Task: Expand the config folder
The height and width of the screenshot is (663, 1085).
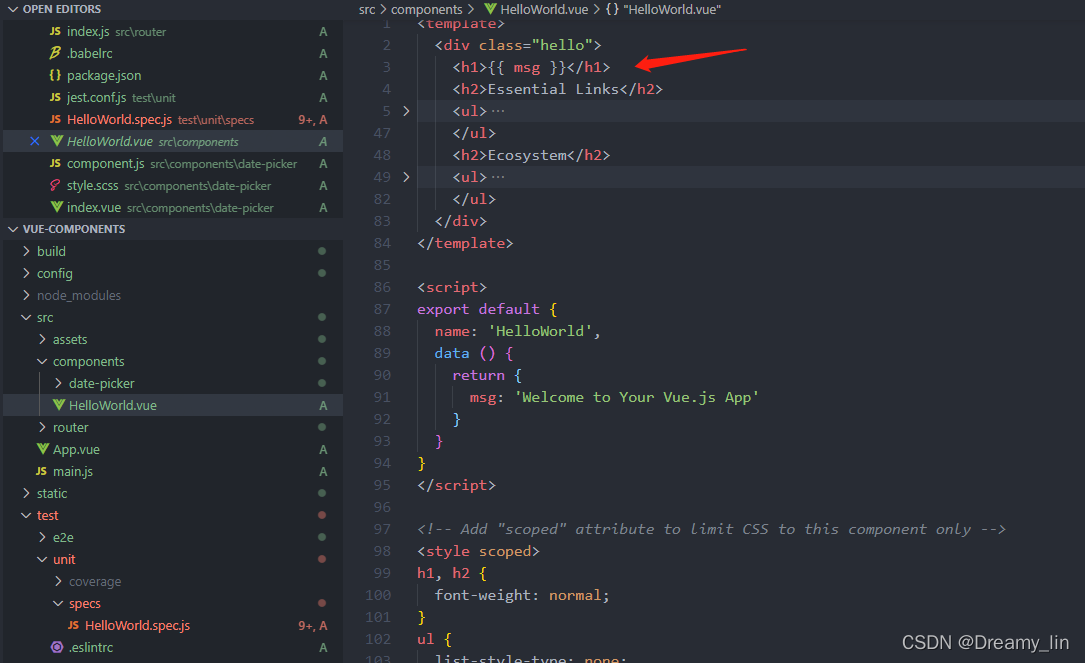Action: 26,273
